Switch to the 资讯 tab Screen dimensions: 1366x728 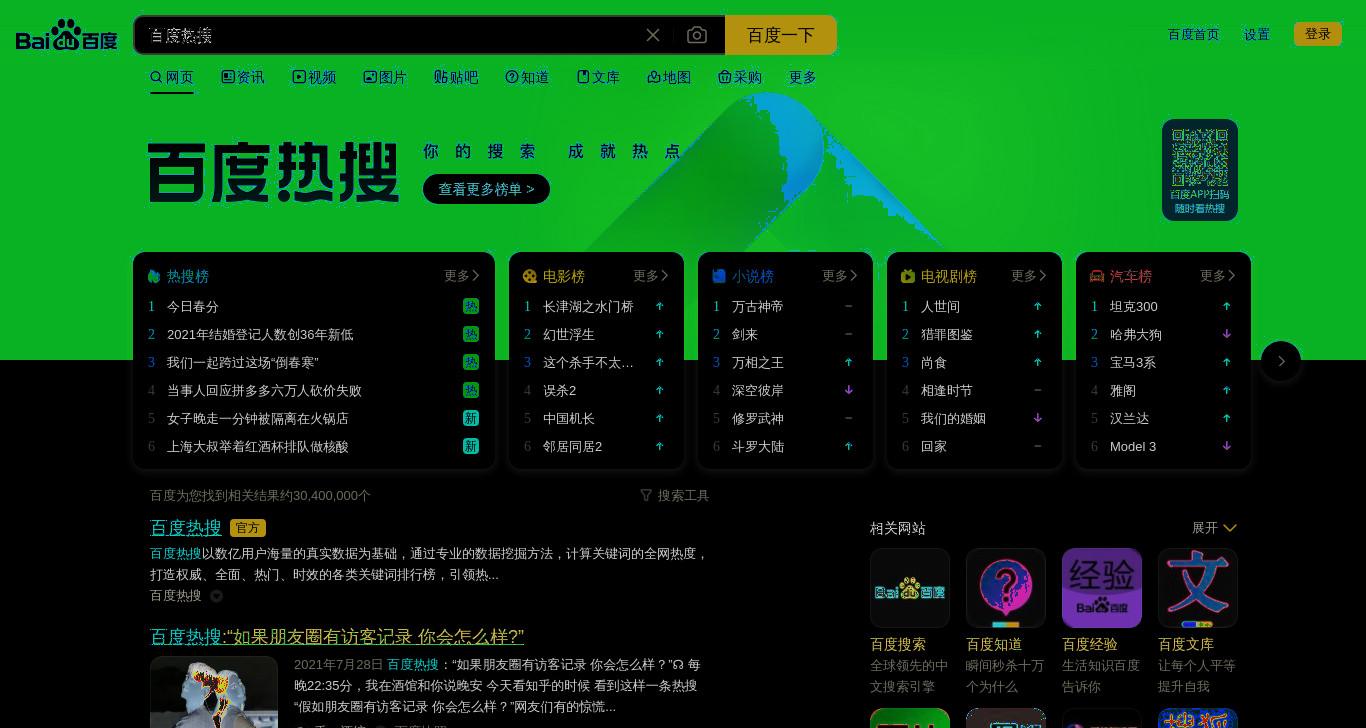coord(243,77)
